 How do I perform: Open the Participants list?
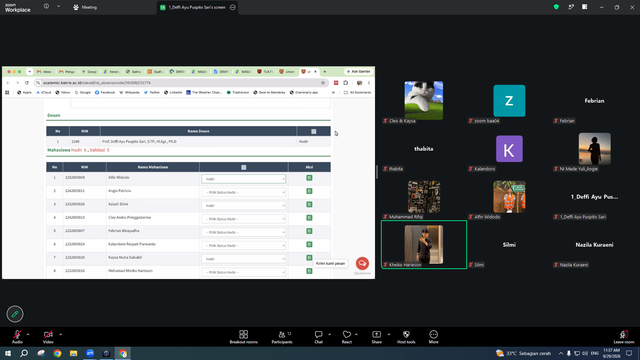[282, 337]
